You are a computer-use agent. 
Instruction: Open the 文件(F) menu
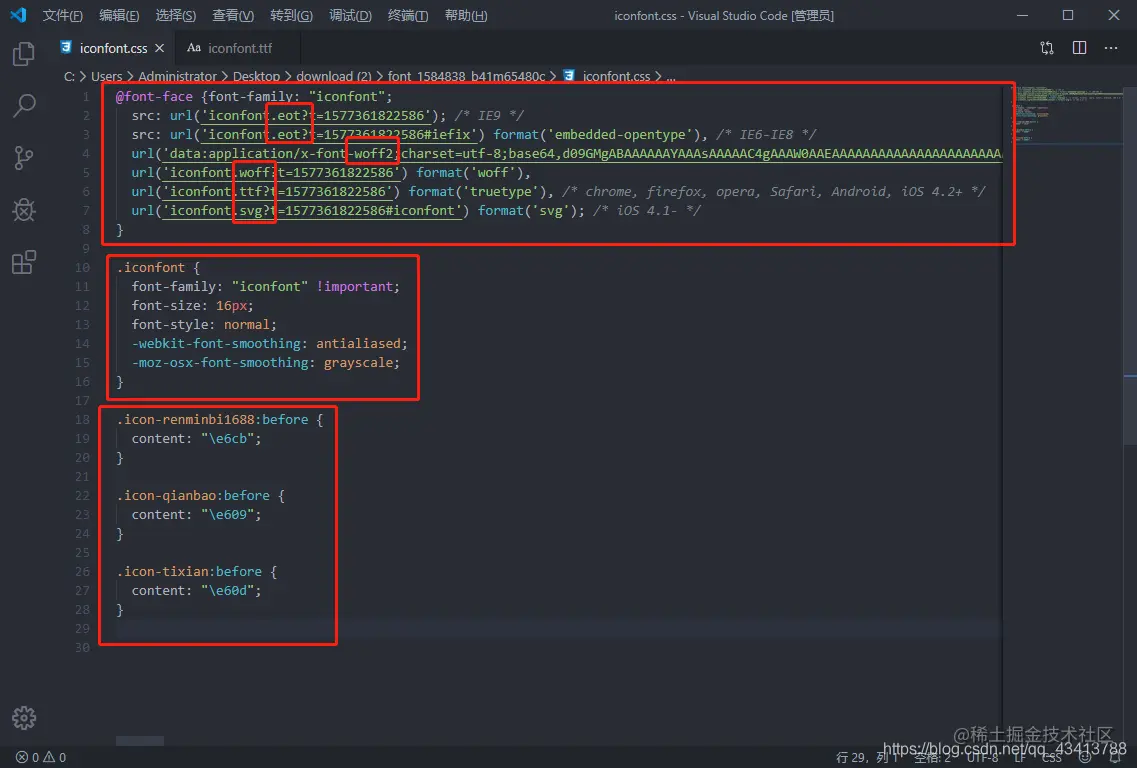(62, 15)
